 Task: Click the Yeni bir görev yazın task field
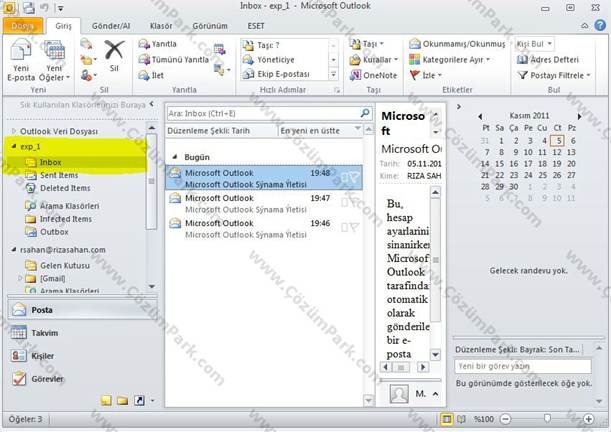pyautogui.click(x=523, y=366)
